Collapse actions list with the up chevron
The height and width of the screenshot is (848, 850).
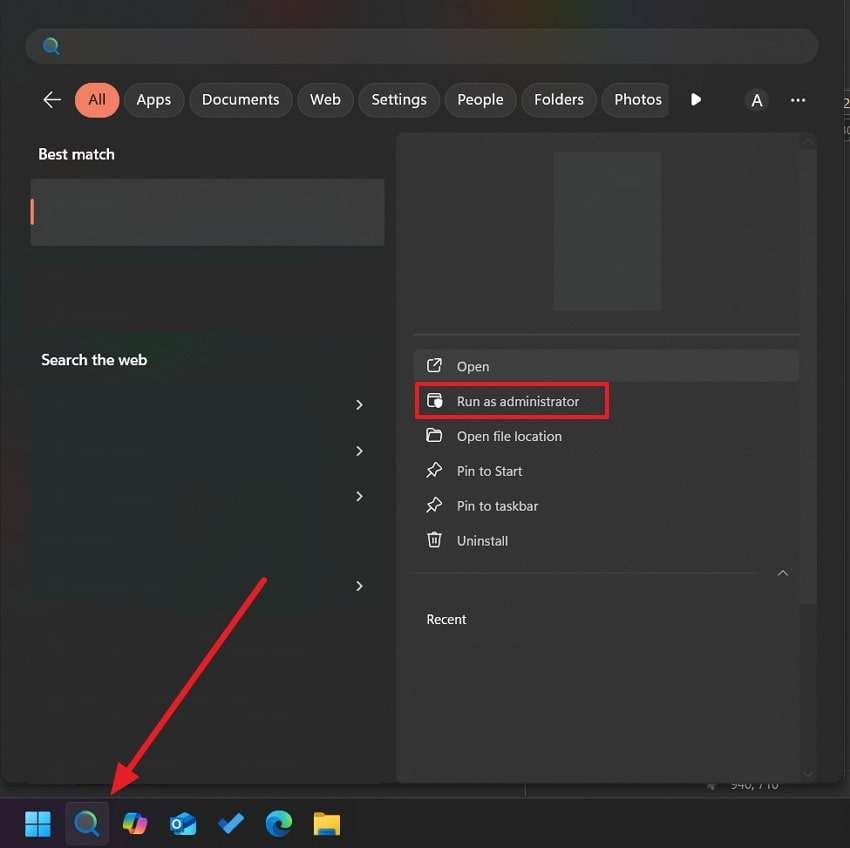[783, 573]
